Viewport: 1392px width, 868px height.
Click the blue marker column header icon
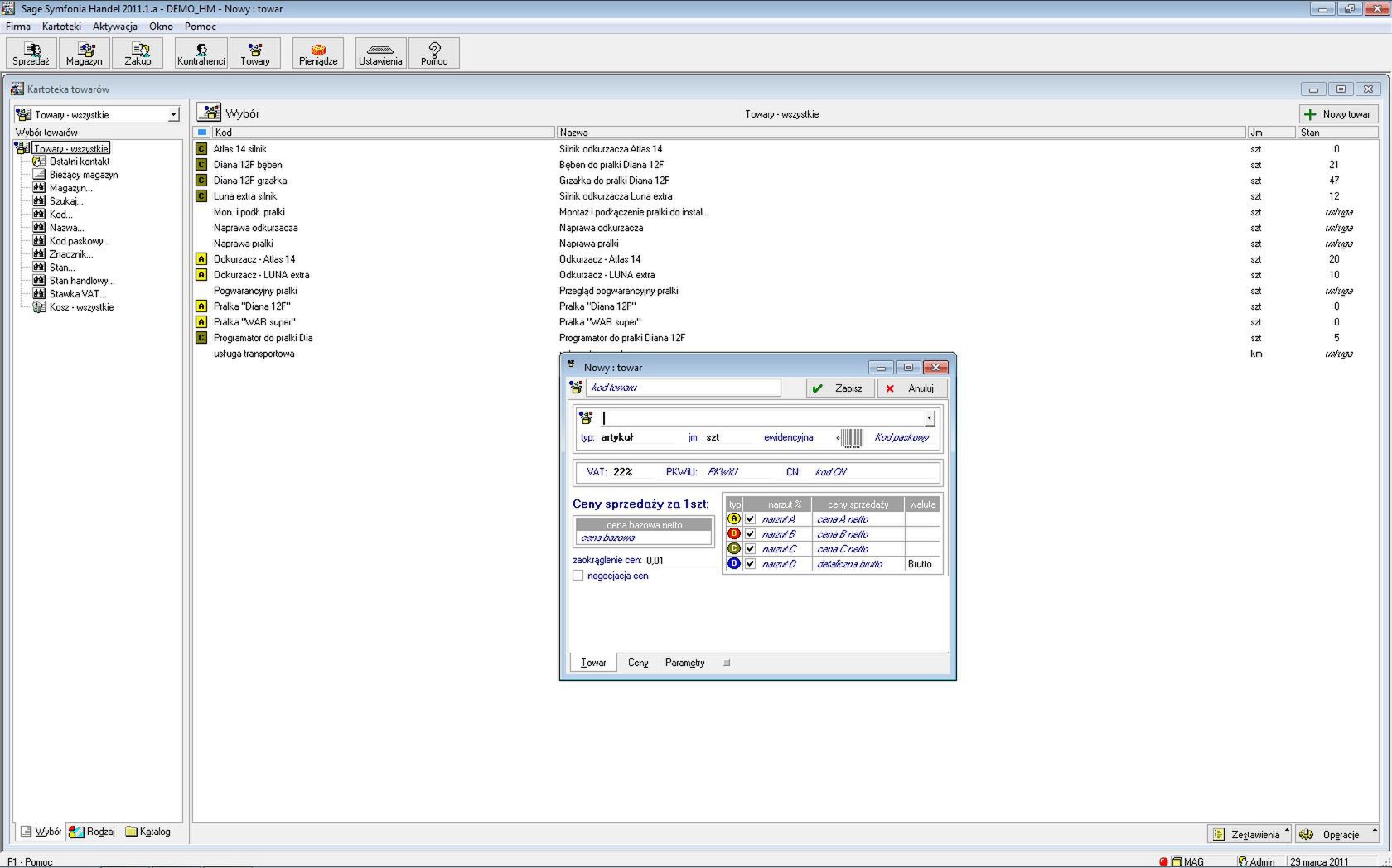[201, 133]
